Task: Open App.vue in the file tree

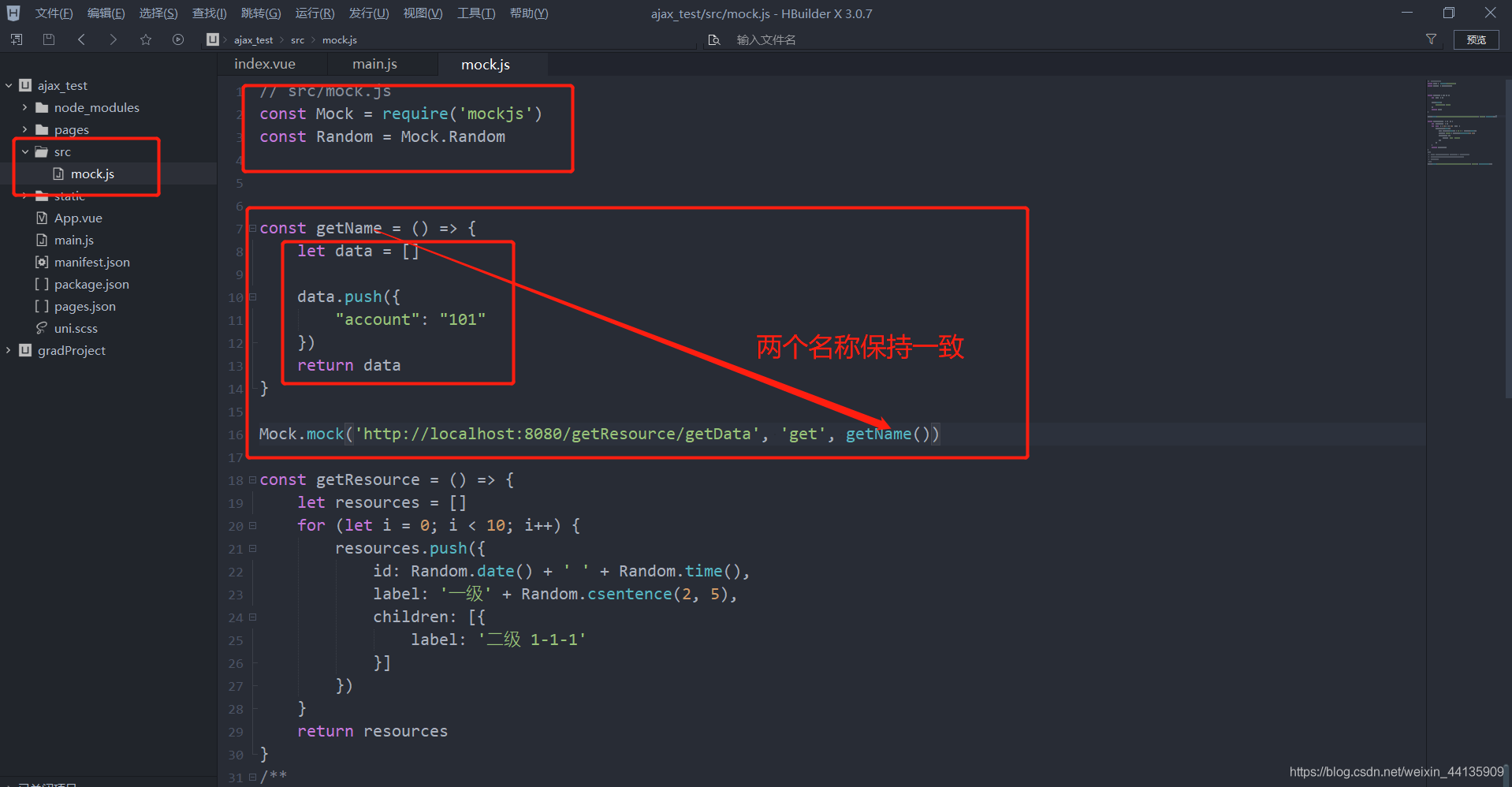Action: click(78, 218)
